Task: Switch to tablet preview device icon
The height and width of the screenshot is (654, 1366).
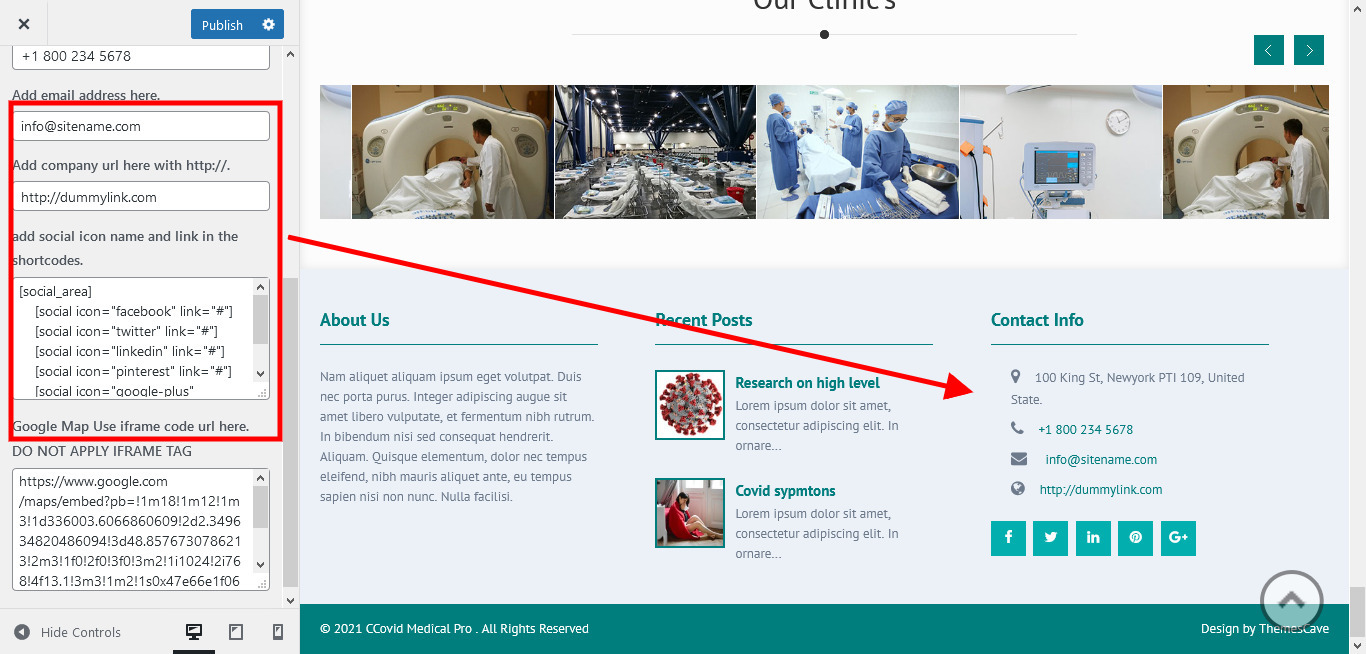Action: click(x=236, y=632)
